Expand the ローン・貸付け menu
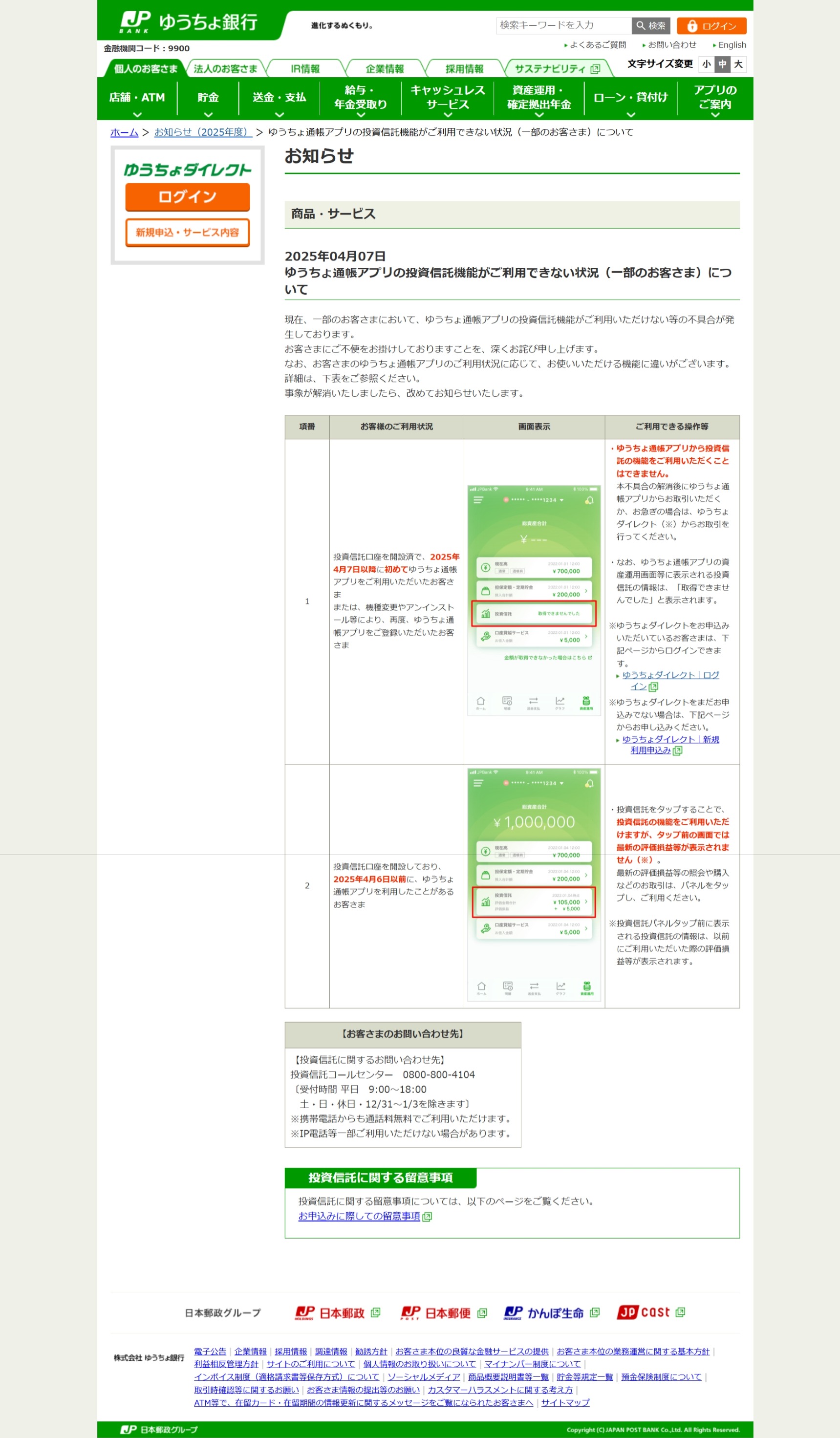Viewport: 840px width, 1438px height. tap(630, 99)
